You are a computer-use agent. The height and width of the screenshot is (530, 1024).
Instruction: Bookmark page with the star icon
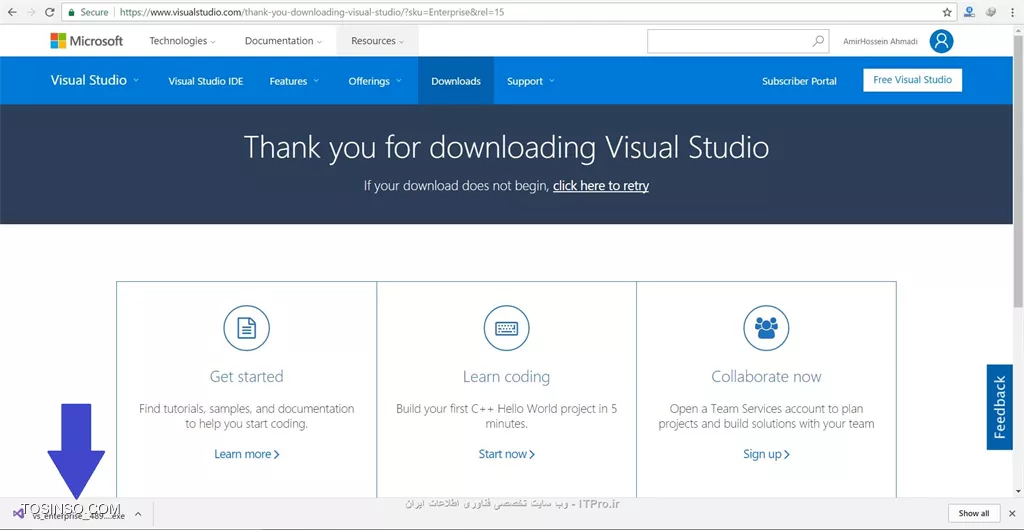pos(947,12)
